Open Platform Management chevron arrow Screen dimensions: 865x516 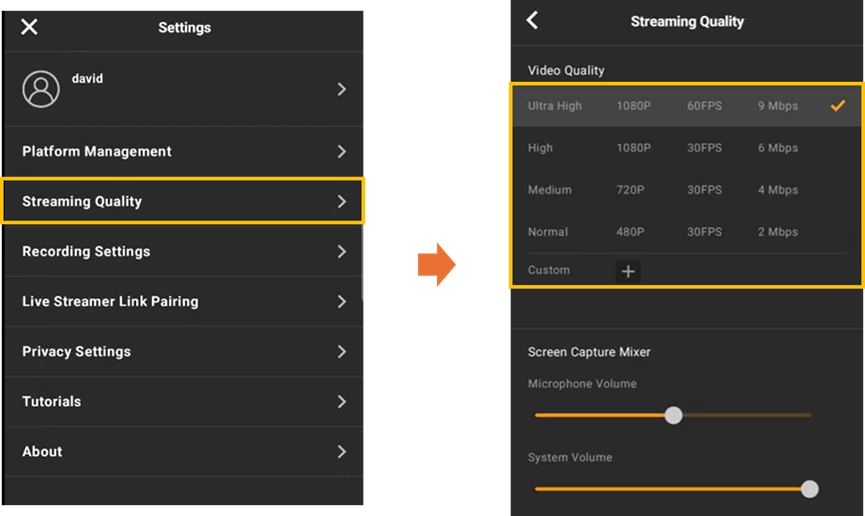pyautogui.click(x=341, y=152)
